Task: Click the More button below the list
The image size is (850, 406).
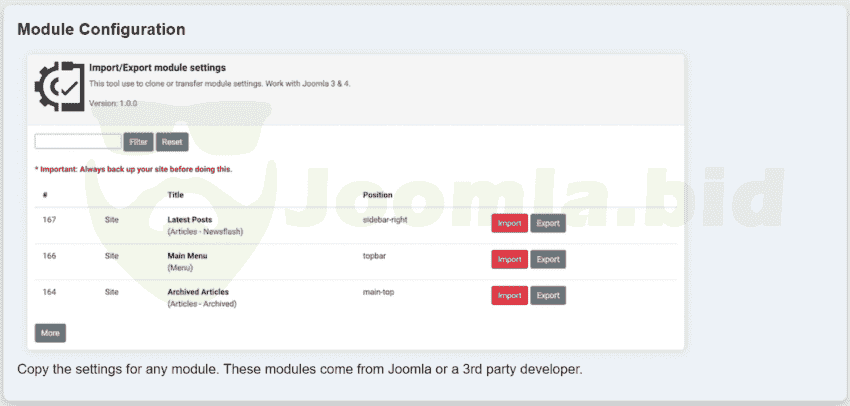Action: point(50,333)
